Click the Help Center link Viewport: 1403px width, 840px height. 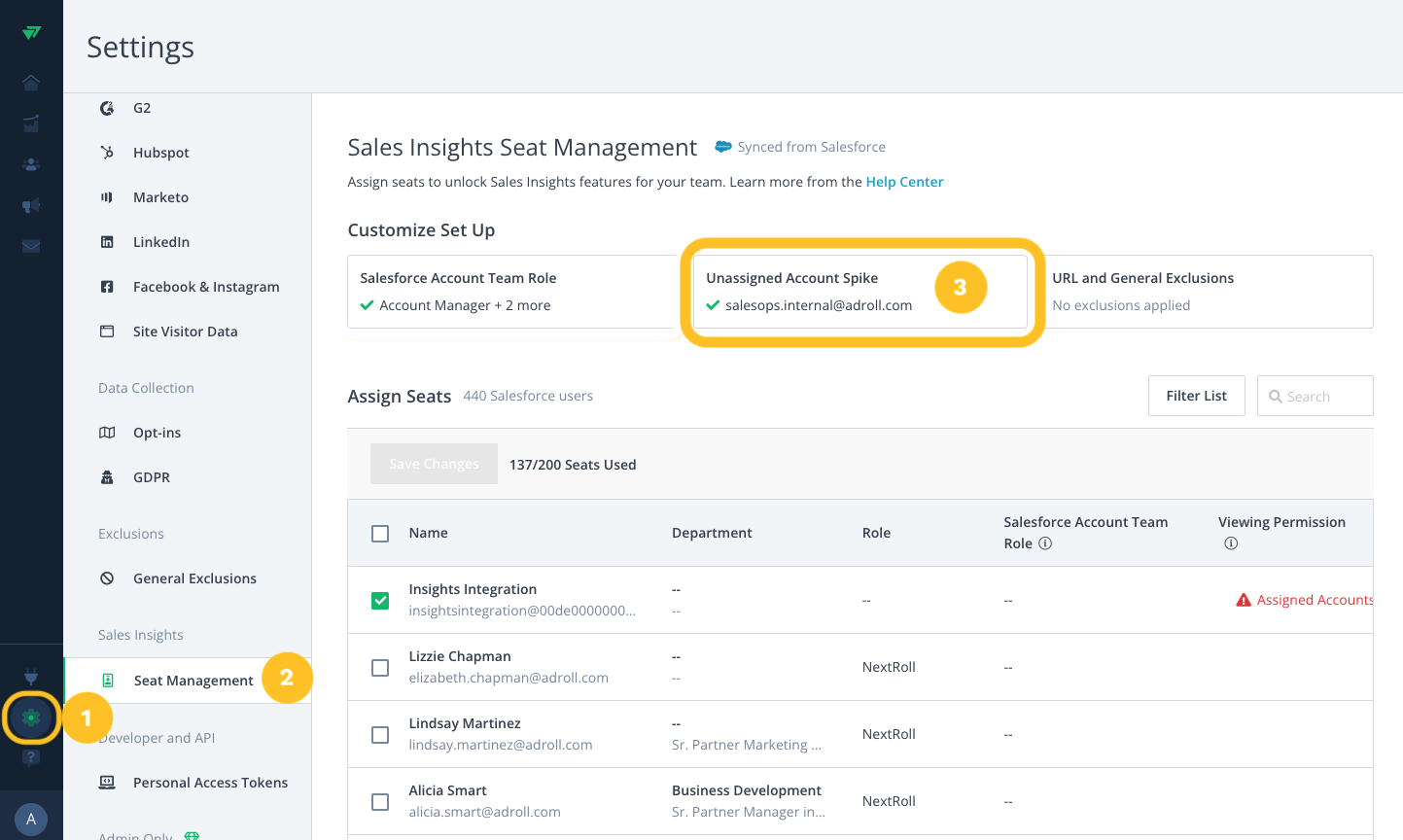pyautogui.click(x=904, y=182)
